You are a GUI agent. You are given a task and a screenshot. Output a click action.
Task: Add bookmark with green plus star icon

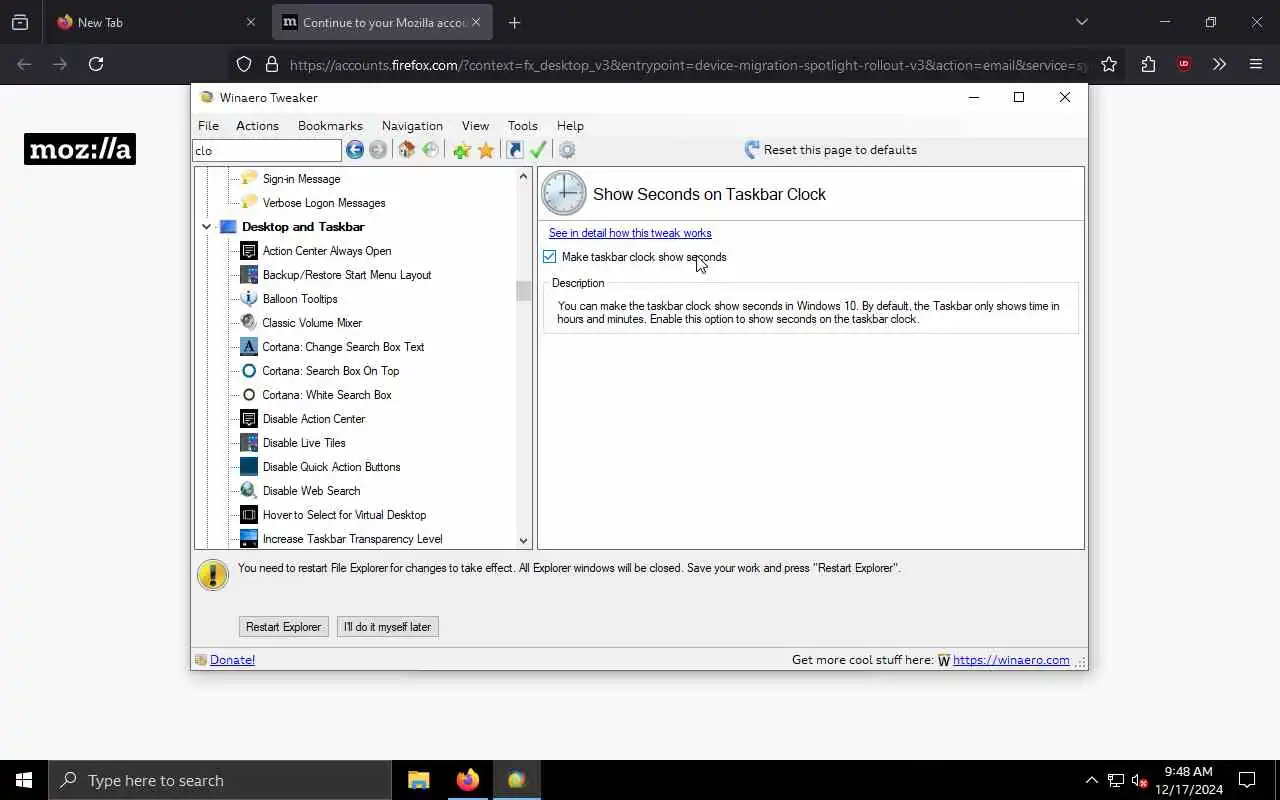tap(461, 150)
